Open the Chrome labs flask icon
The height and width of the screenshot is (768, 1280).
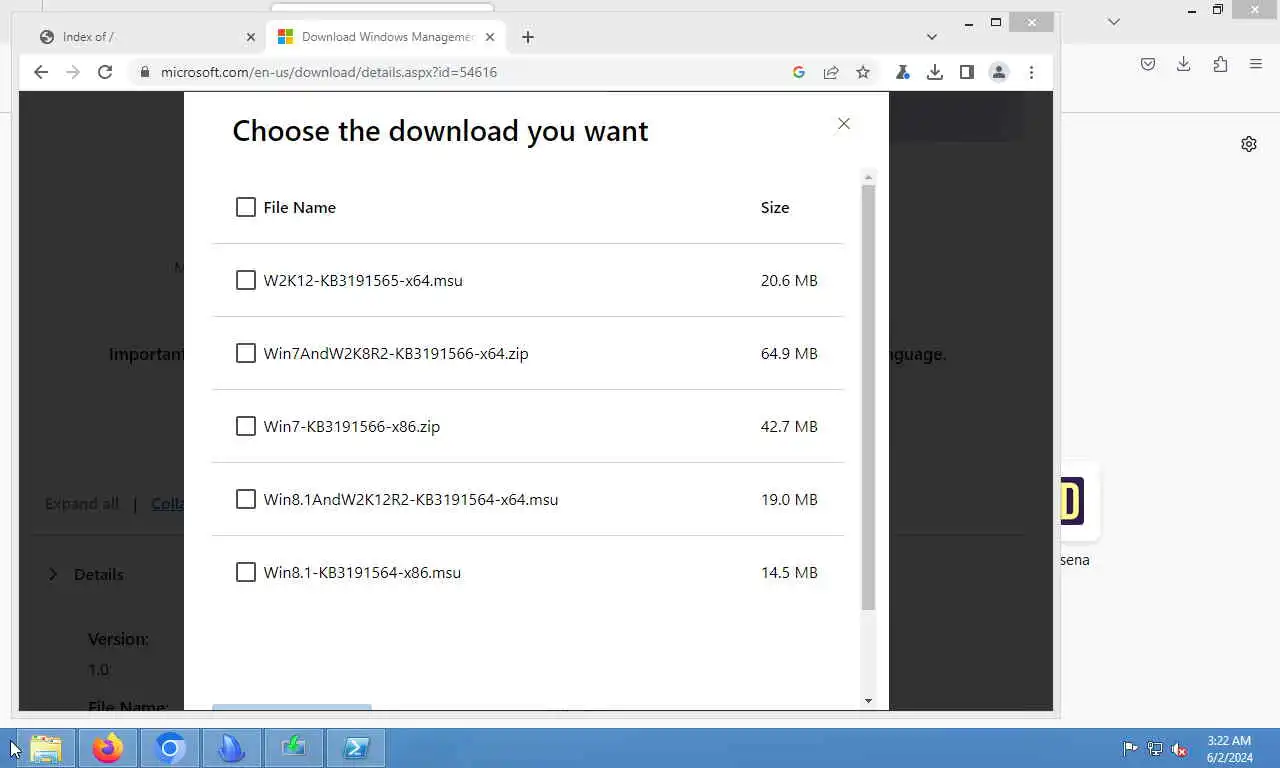[902, 72]
